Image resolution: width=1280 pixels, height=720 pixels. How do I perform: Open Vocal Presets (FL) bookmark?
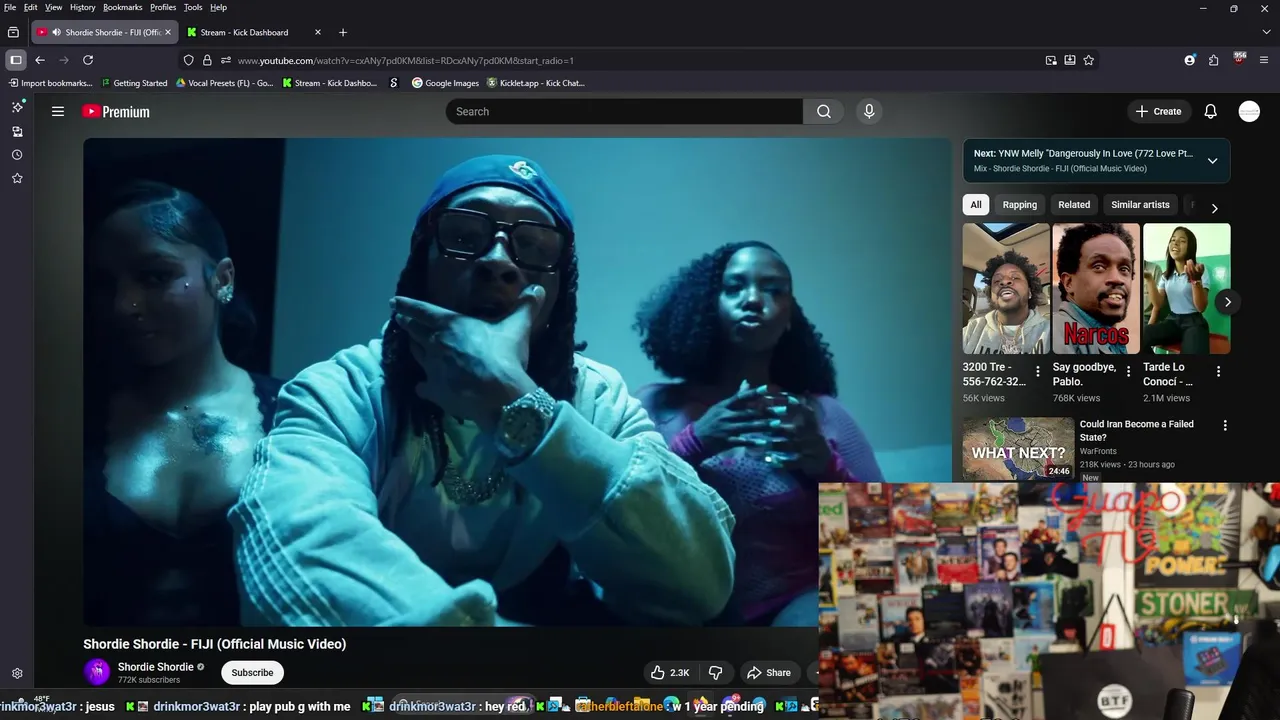[224, 83]
